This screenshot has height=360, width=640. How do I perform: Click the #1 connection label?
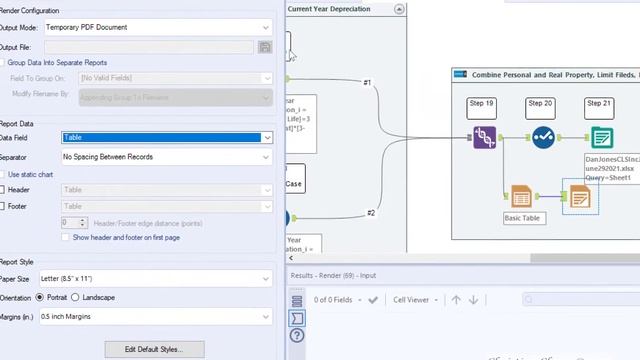point(367,82)
